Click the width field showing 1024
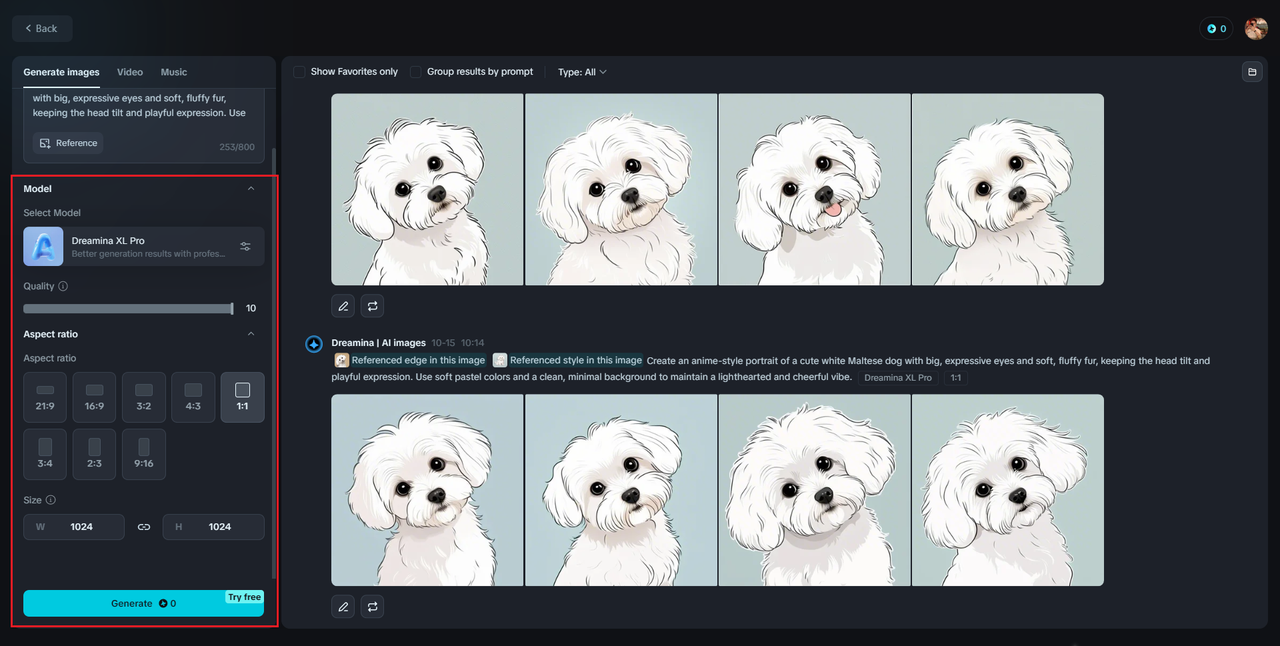 click(x=74, y=527)
